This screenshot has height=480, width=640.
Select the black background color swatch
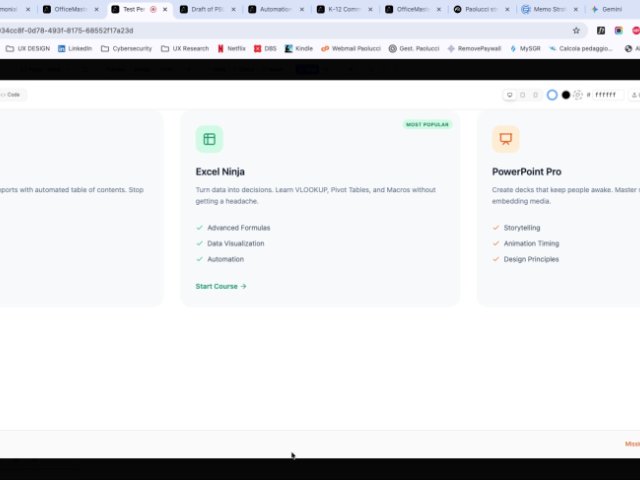(565, 95)
